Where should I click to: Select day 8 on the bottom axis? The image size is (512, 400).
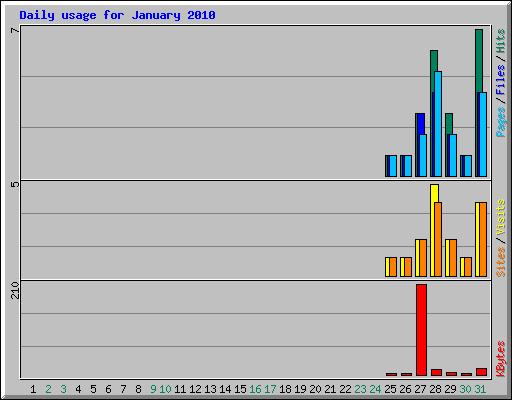click(138, 389)
